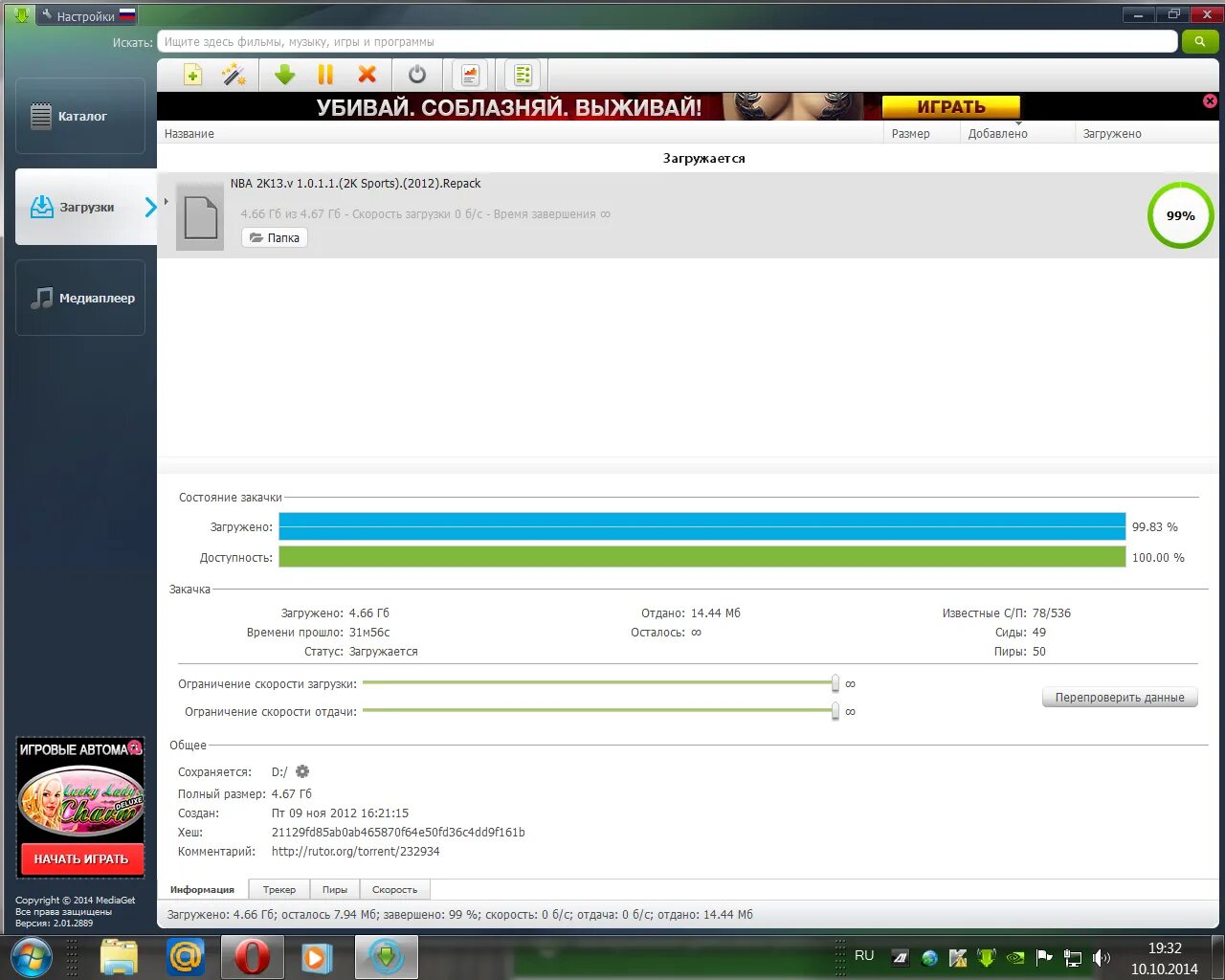1225x980 pixels.
Task: Click Перепроверить данные button
Action: click(1120, 698)
